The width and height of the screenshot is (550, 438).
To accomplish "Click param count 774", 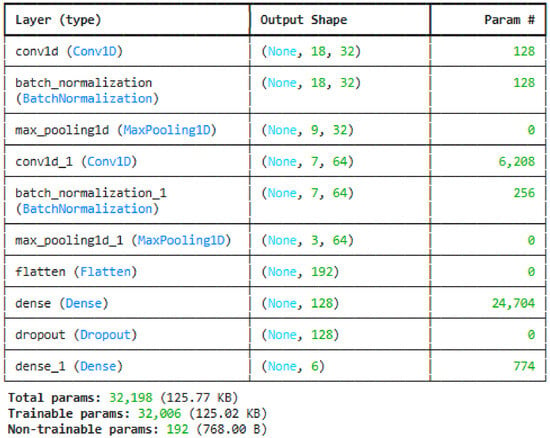I will click(524, 366).
